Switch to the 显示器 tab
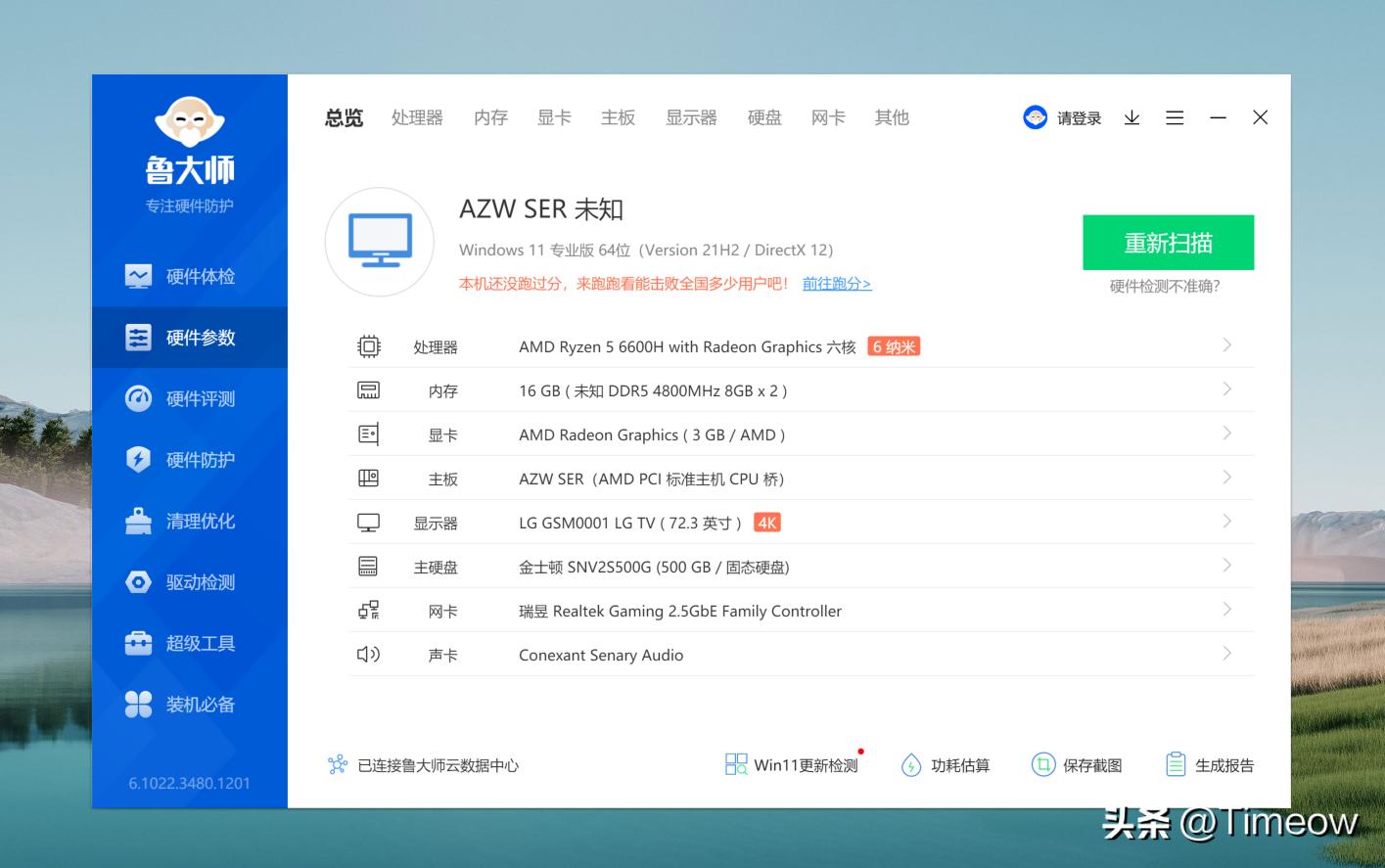Screen dimensions: 1385x868 click(x=691, y=117)
